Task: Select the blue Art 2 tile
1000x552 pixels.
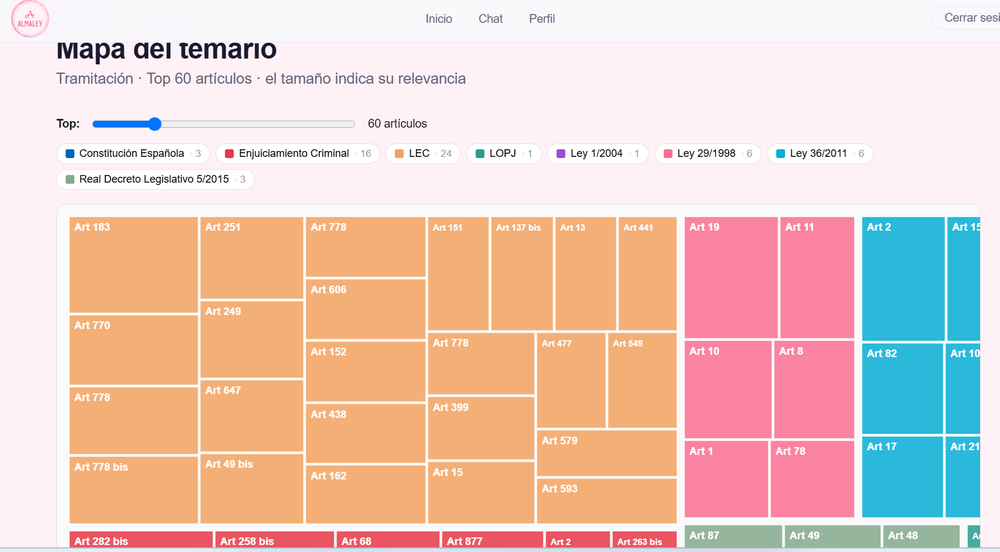Action: point(903,279)
